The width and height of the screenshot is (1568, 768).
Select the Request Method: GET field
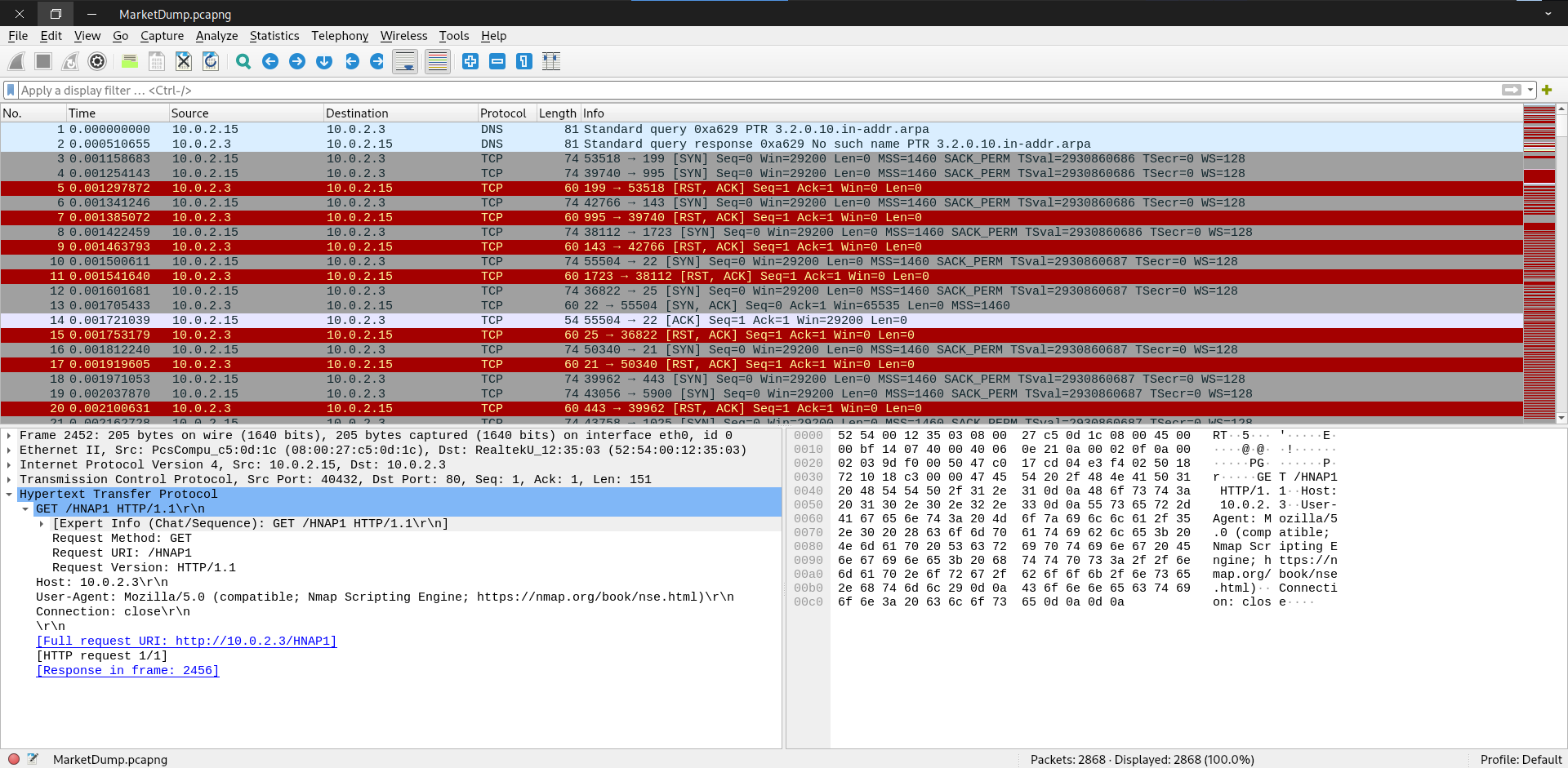122,539
